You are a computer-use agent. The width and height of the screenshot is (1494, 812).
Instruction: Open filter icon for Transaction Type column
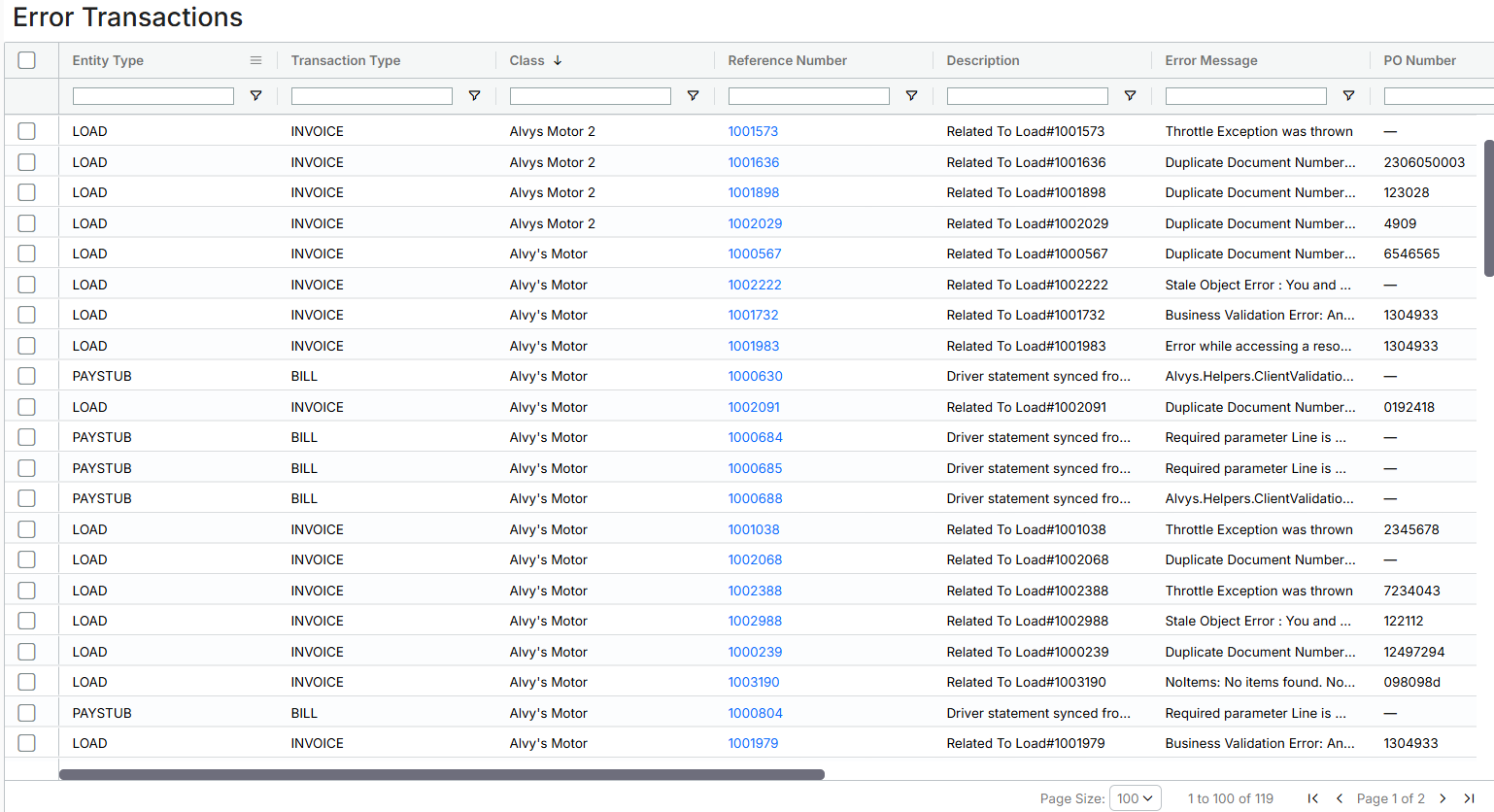point(474,96)
